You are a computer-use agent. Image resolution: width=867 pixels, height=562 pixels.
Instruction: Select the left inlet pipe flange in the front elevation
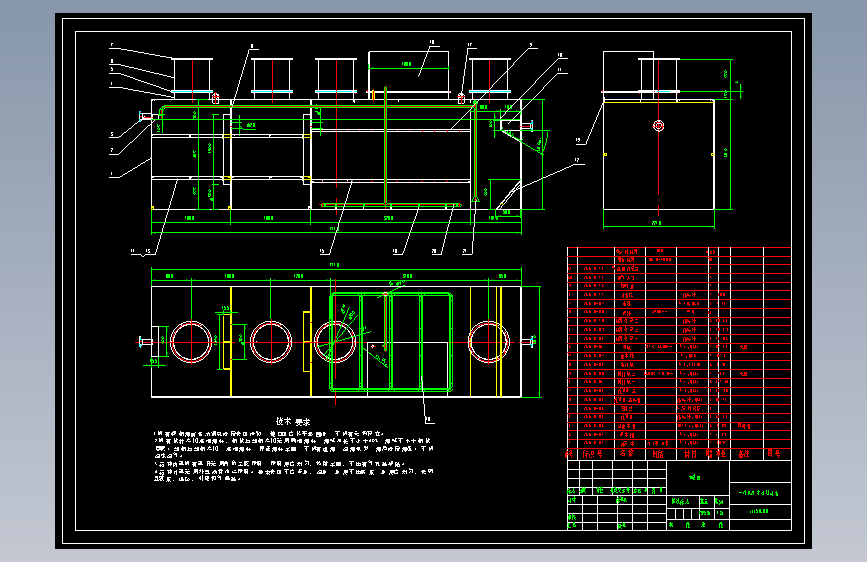click(146, 116)
